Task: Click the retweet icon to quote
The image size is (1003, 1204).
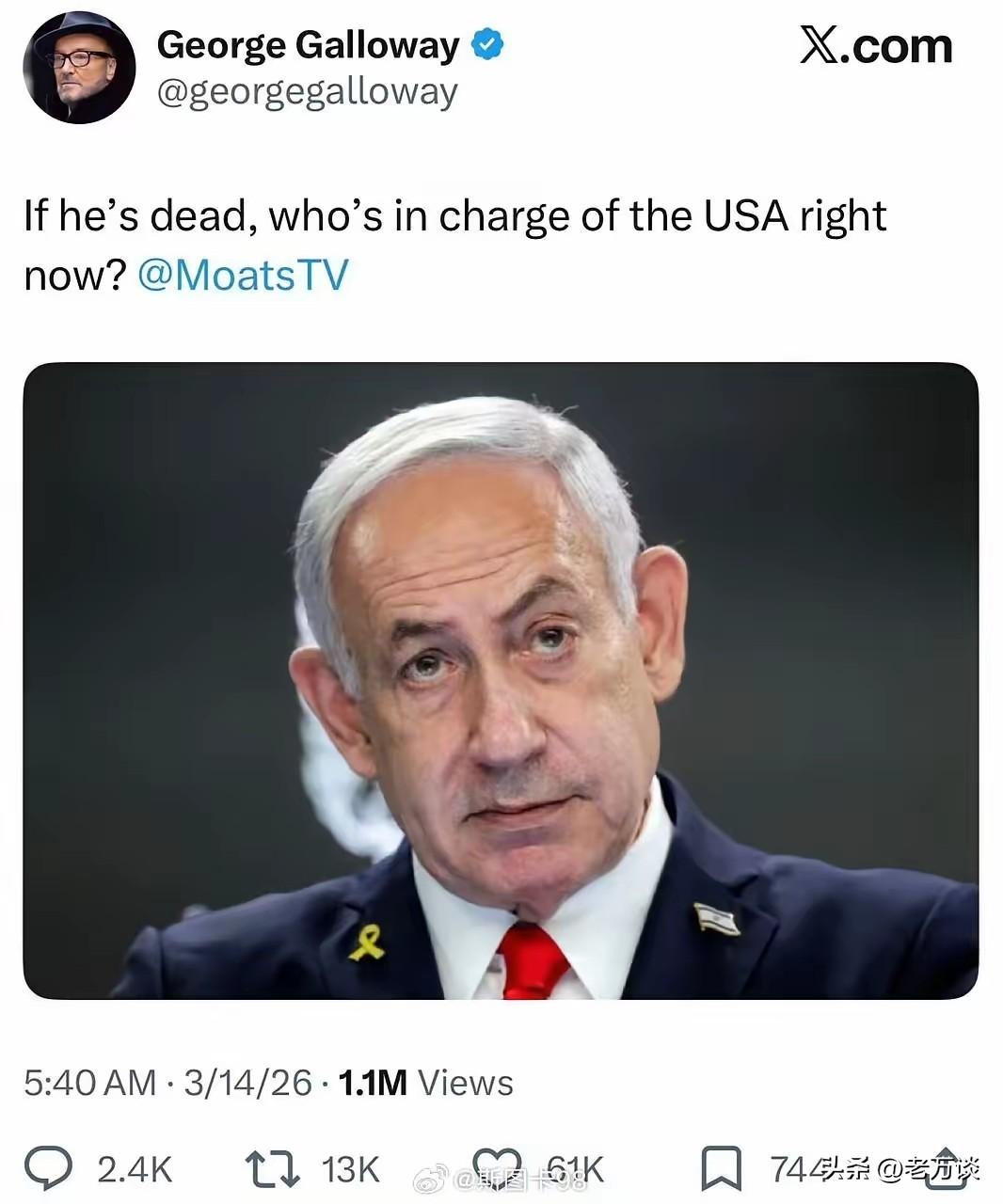Action: [271, 1169]
